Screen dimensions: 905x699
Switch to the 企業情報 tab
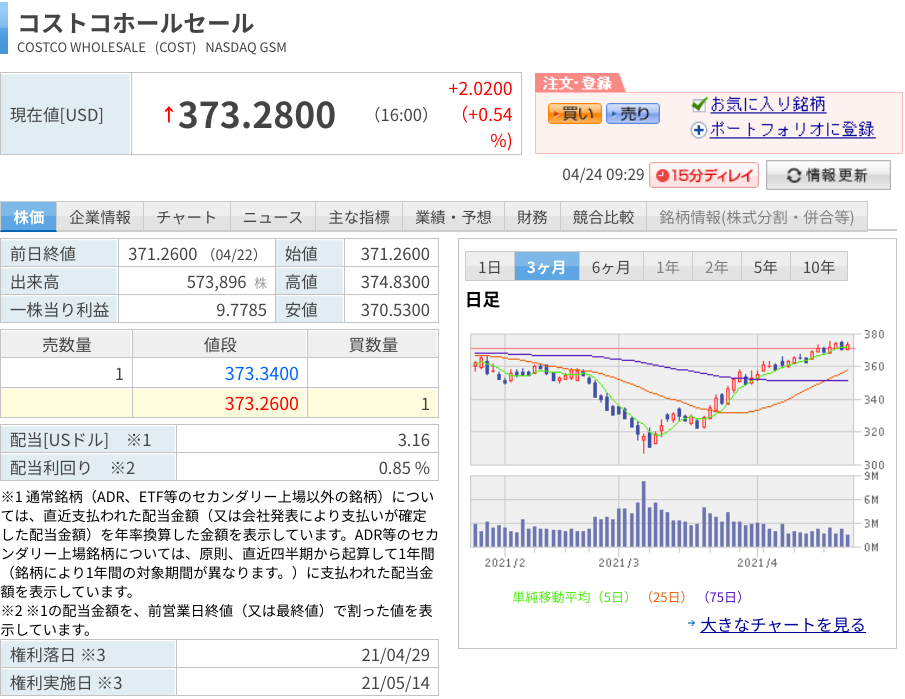[100, 216]
